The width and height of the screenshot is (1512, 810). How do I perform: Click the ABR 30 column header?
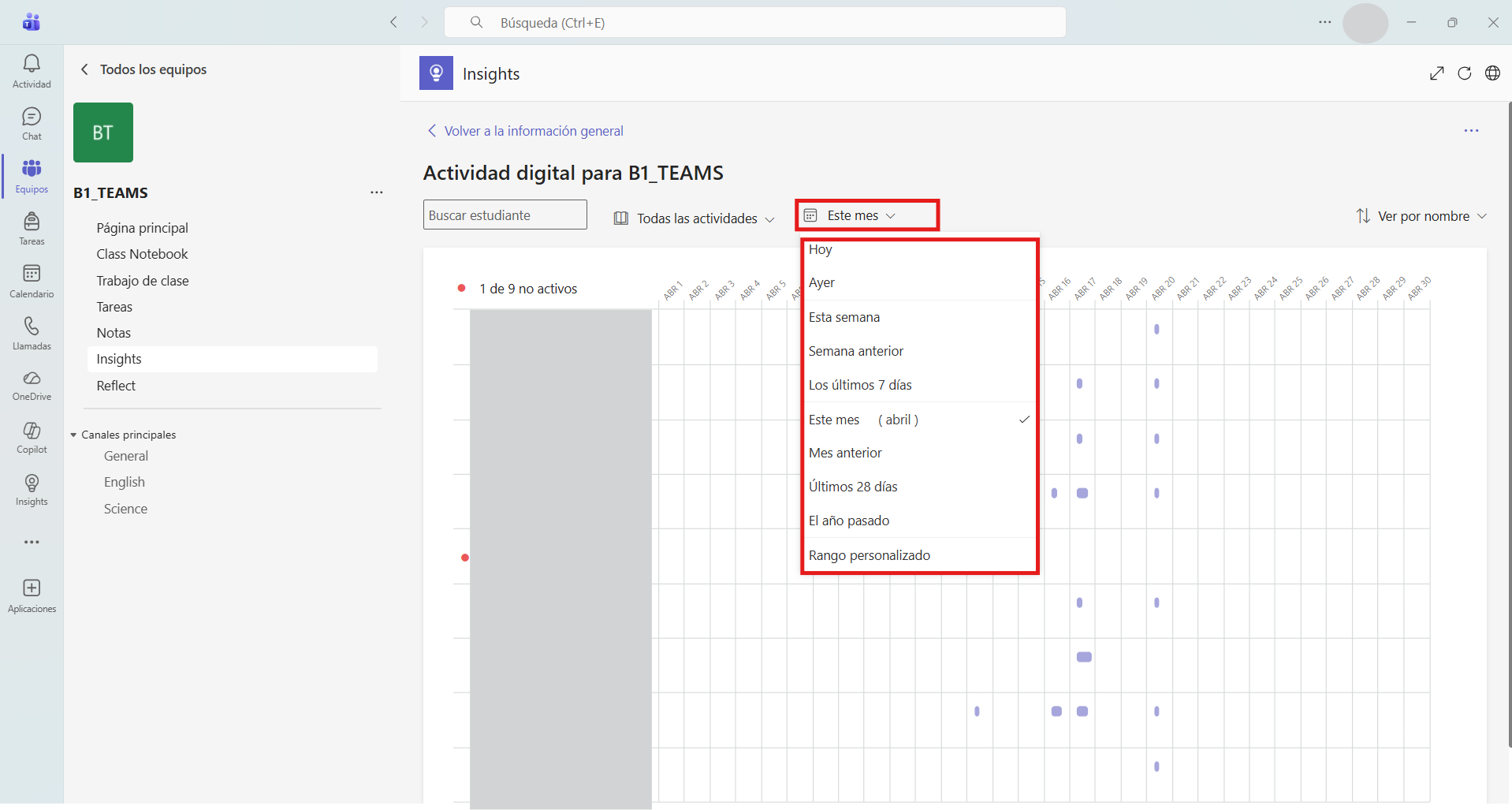point(1419,289)
